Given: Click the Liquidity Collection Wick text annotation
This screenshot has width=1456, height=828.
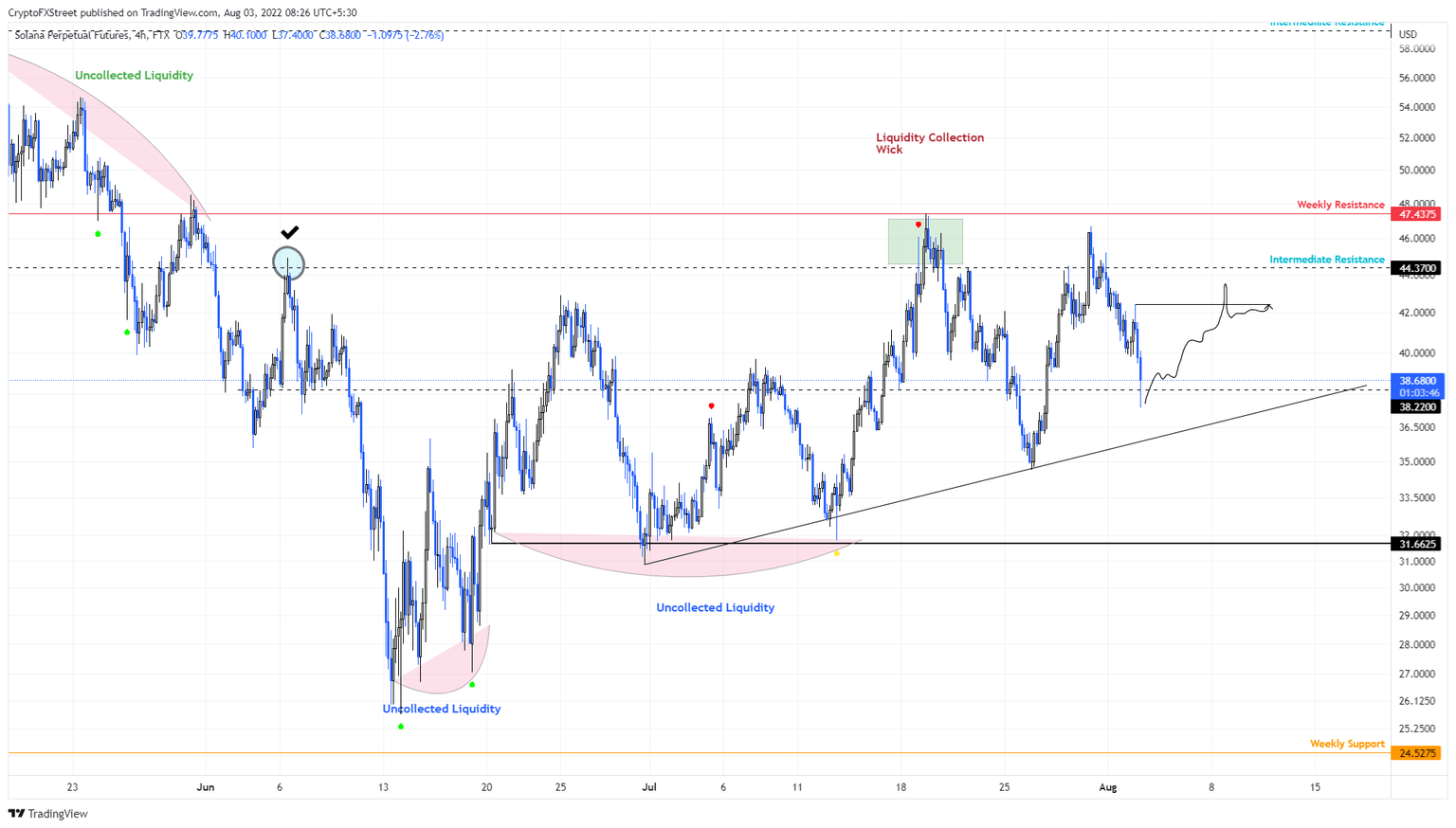Looking at the screenshot, I should 930,143.
